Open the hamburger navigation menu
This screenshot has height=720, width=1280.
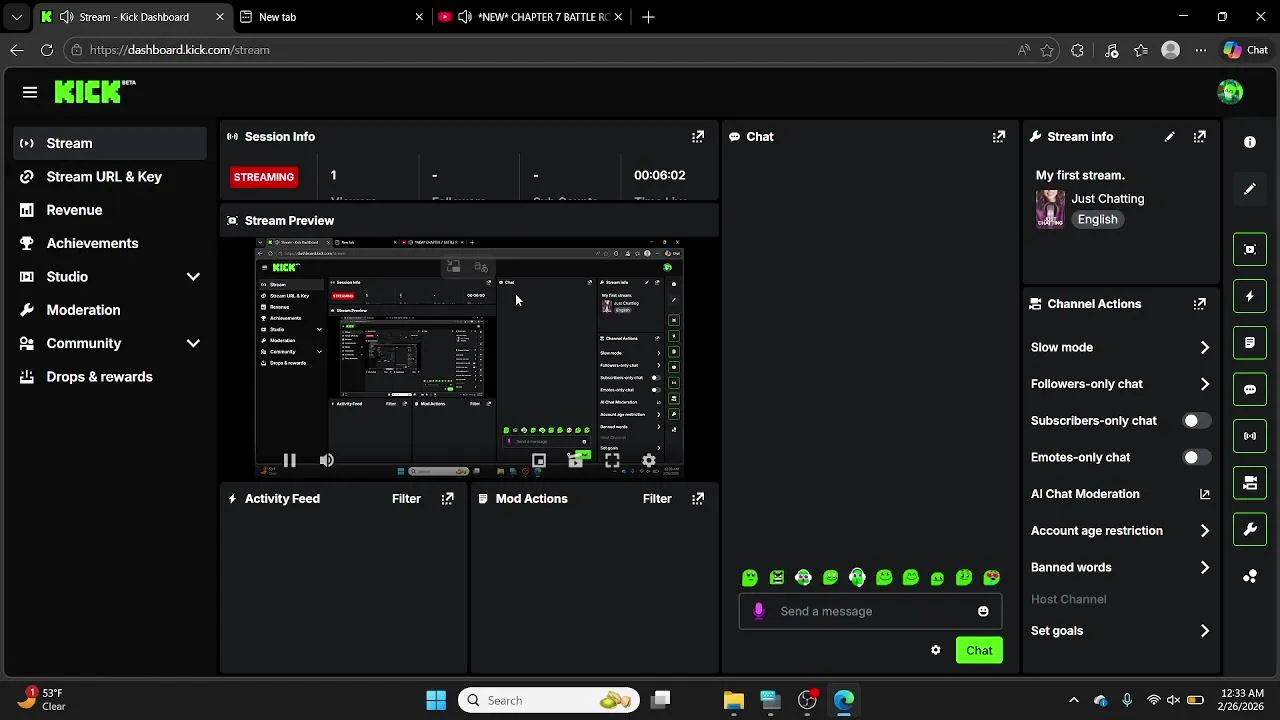30,92
